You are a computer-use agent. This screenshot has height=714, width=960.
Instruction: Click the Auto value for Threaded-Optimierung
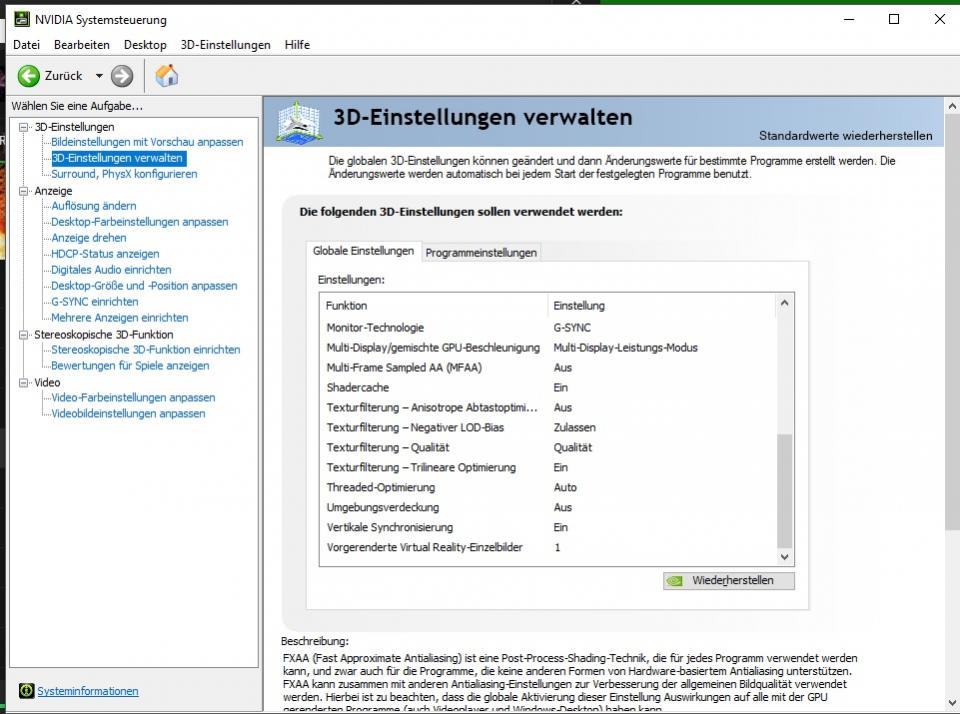coord(565,487)
